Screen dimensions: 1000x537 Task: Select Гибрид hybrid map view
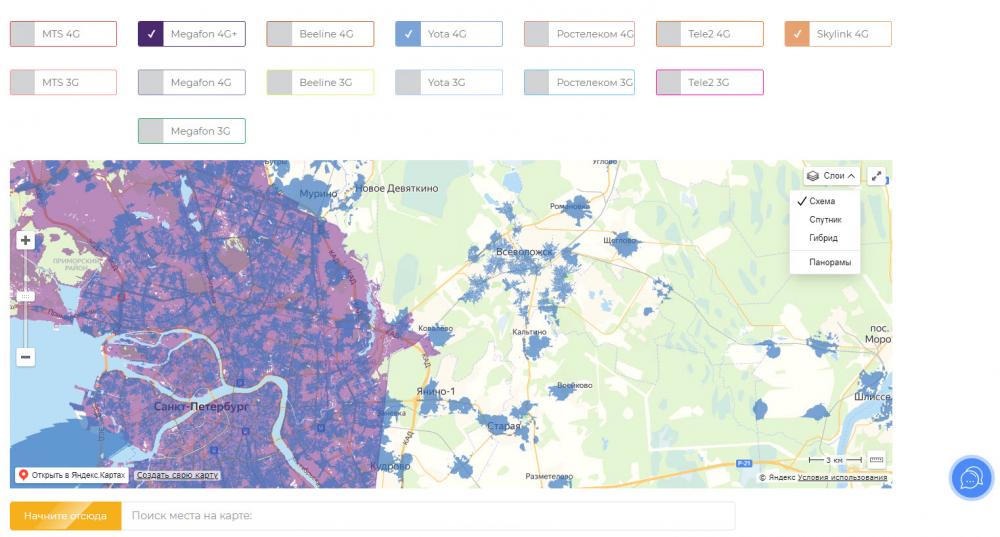[823, 238]
